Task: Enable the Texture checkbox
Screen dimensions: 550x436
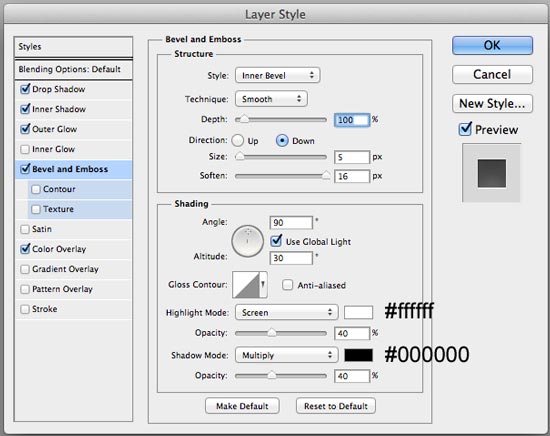Action: coord(36,209)
